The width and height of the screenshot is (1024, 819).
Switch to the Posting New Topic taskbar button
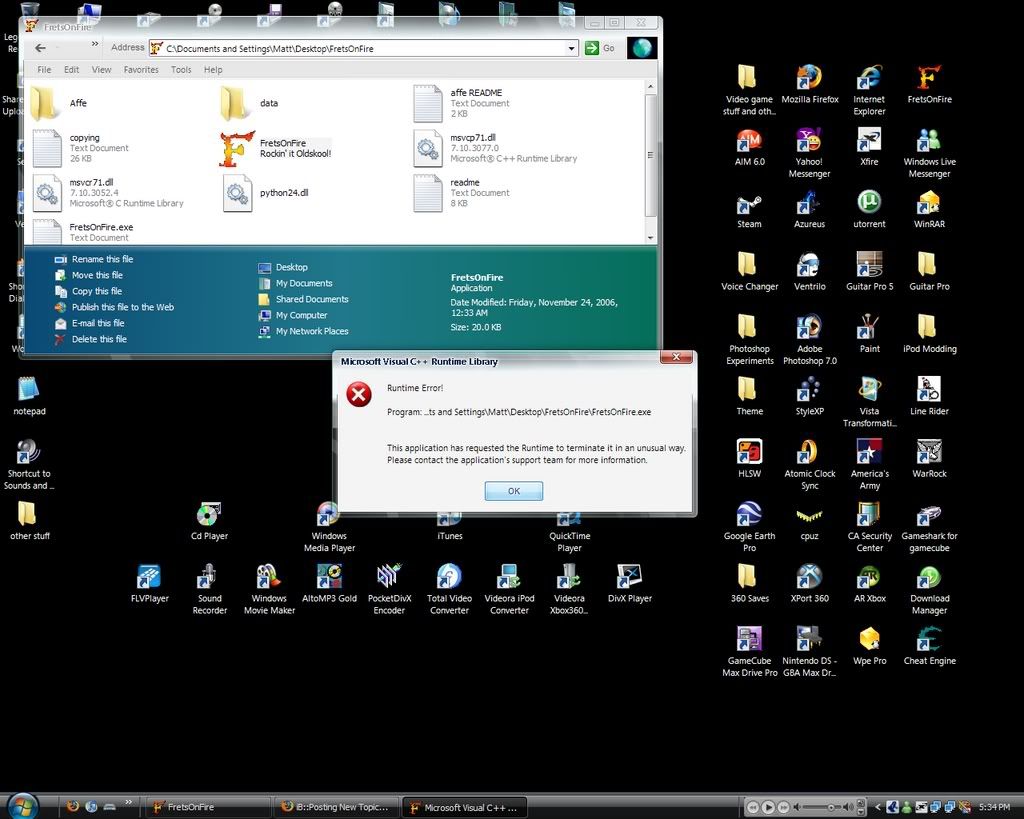pyautogui.click(x=336, y=807)
